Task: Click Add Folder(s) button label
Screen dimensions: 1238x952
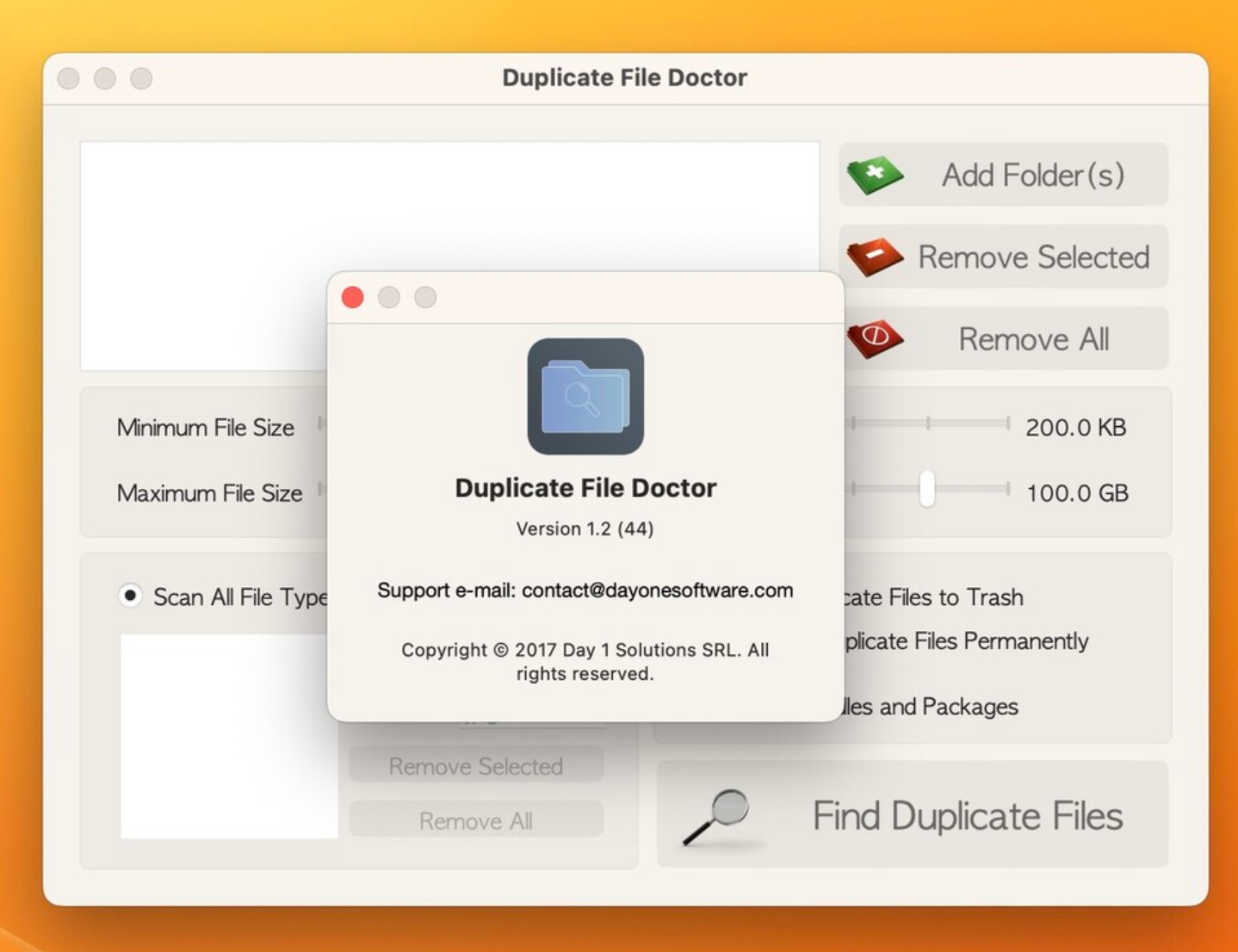Action: point(1033,175)
